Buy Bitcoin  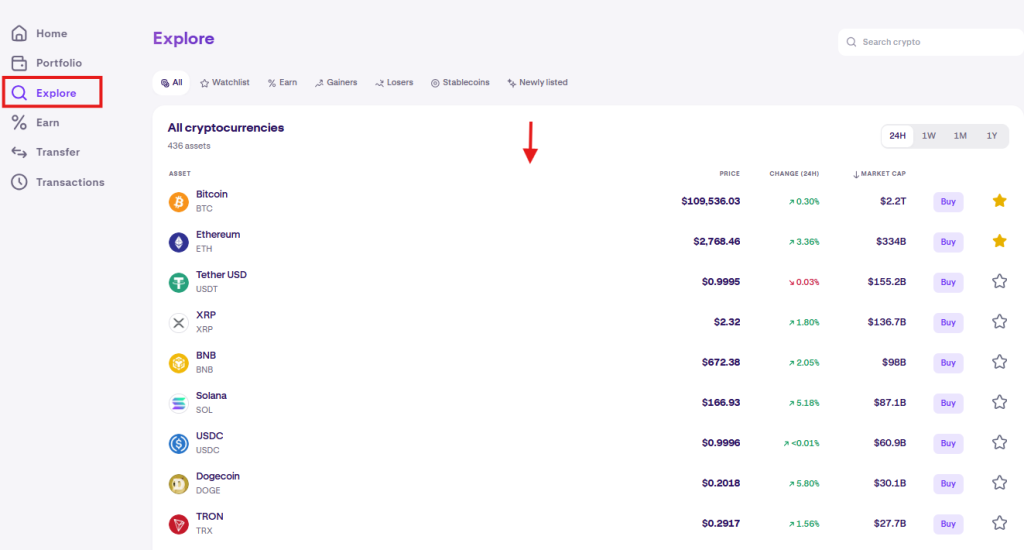[x=948, y=202]
